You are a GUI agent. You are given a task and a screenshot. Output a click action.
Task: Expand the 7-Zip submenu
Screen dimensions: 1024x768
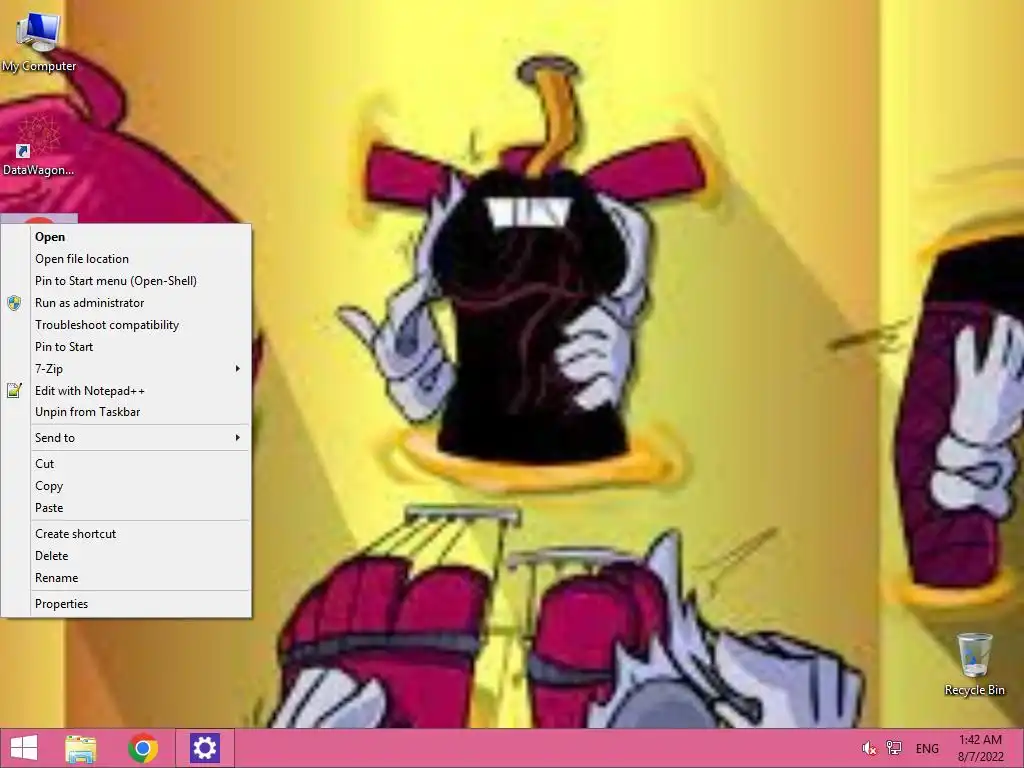coord(126,369)
